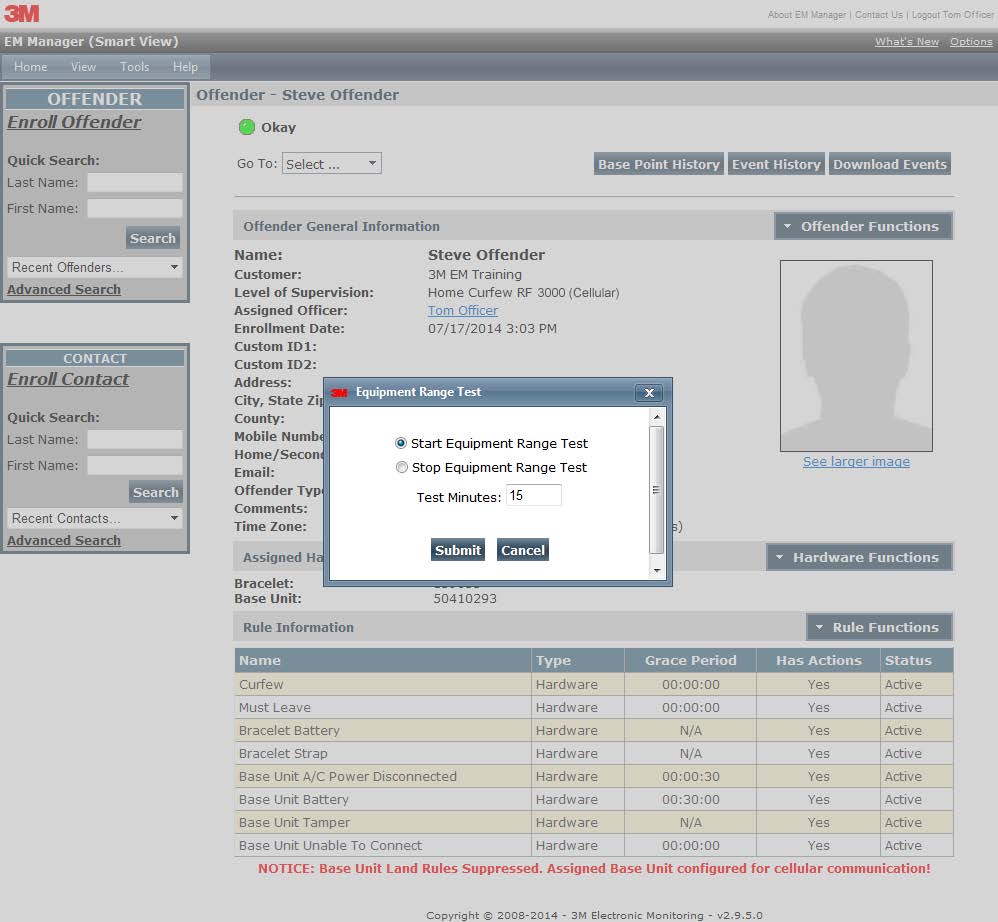
Task: Open the View menu
Action: coord(83,67)
